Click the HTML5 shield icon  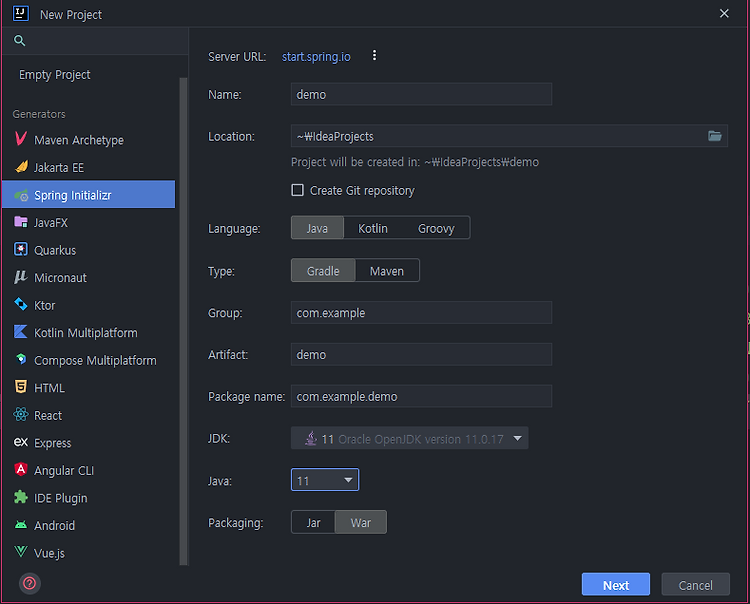pos(21,387)
